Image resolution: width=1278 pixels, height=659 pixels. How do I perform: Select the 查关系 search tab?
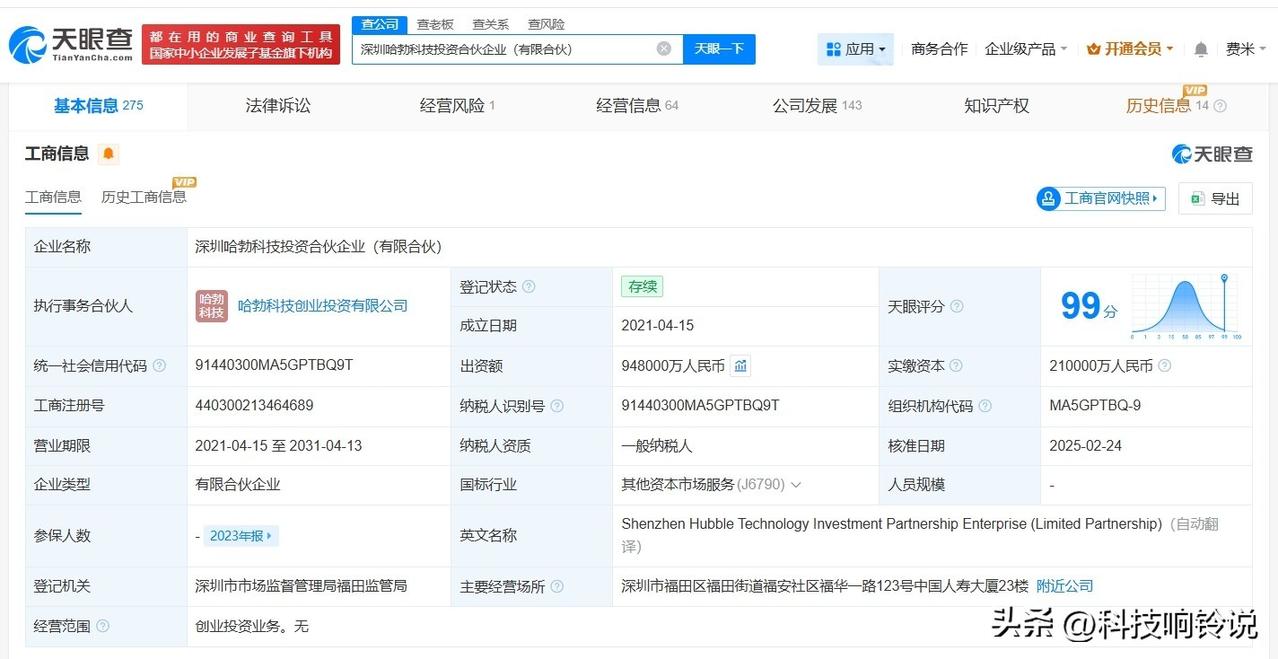click(x=490, y=24)
